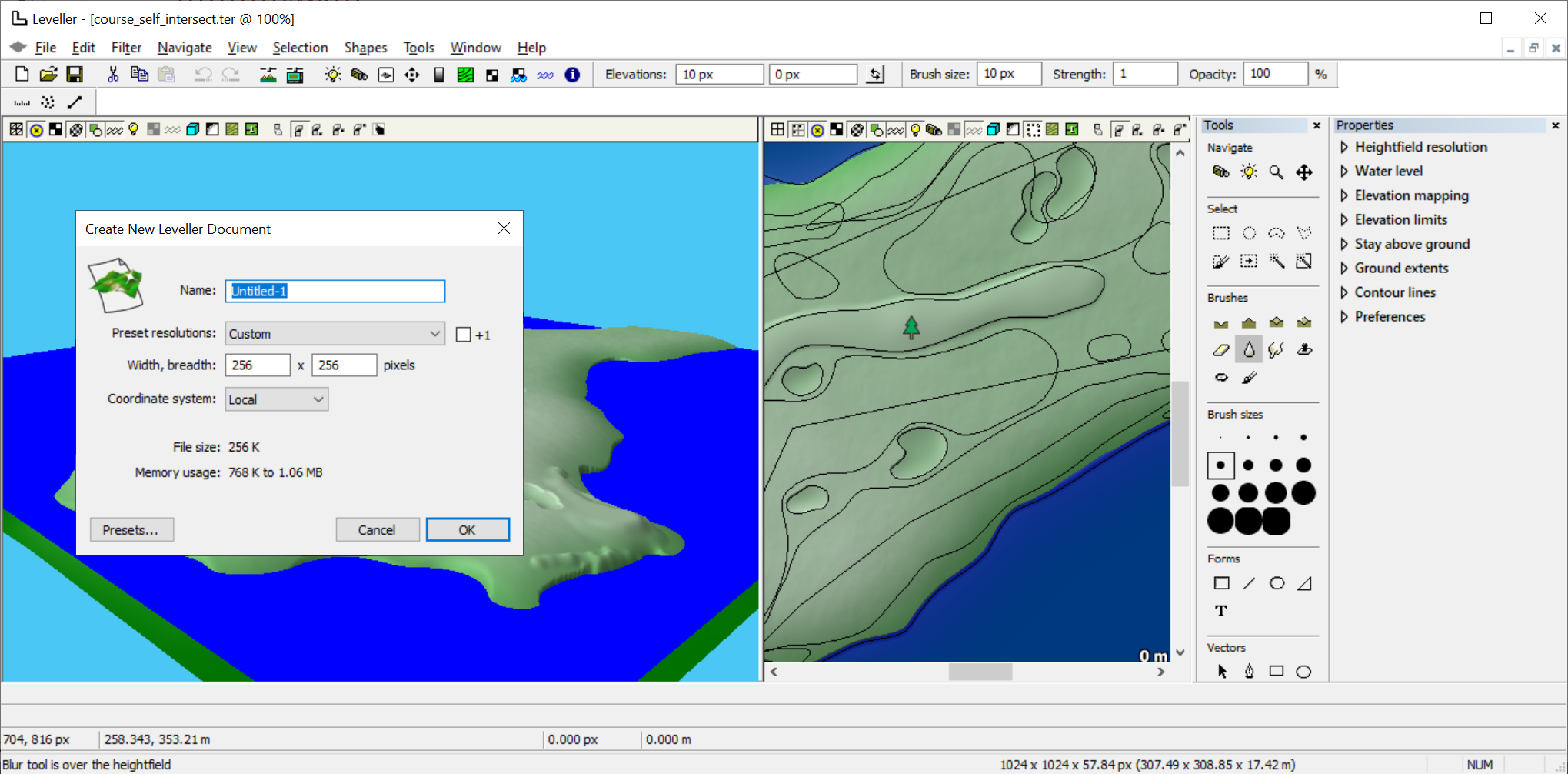Open the Navigate menu

coord(185,48)
